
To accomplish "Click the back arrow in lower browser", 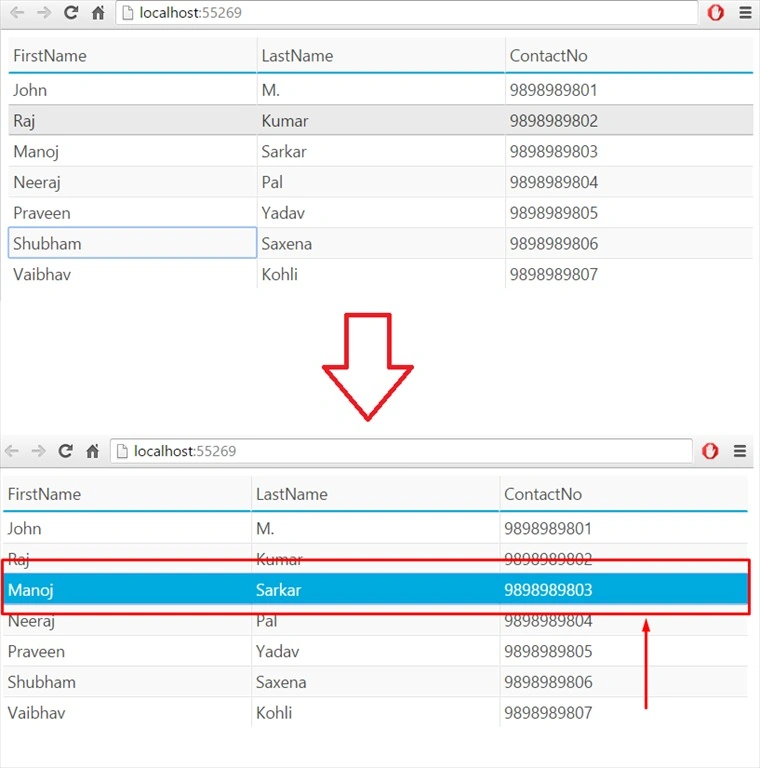I will click(x=12, y=451).
